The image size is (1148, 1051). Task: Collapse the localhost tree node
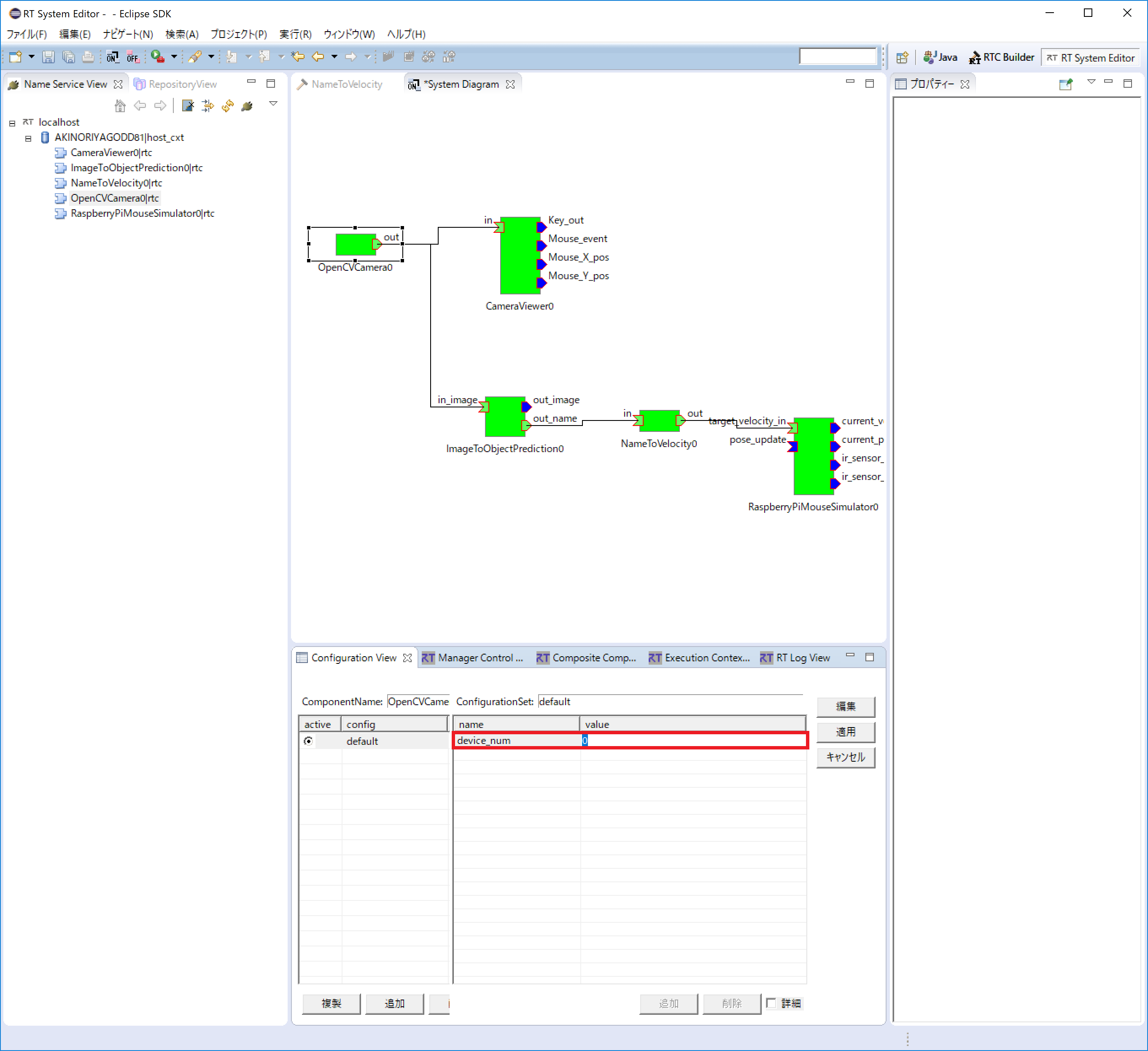12,123
